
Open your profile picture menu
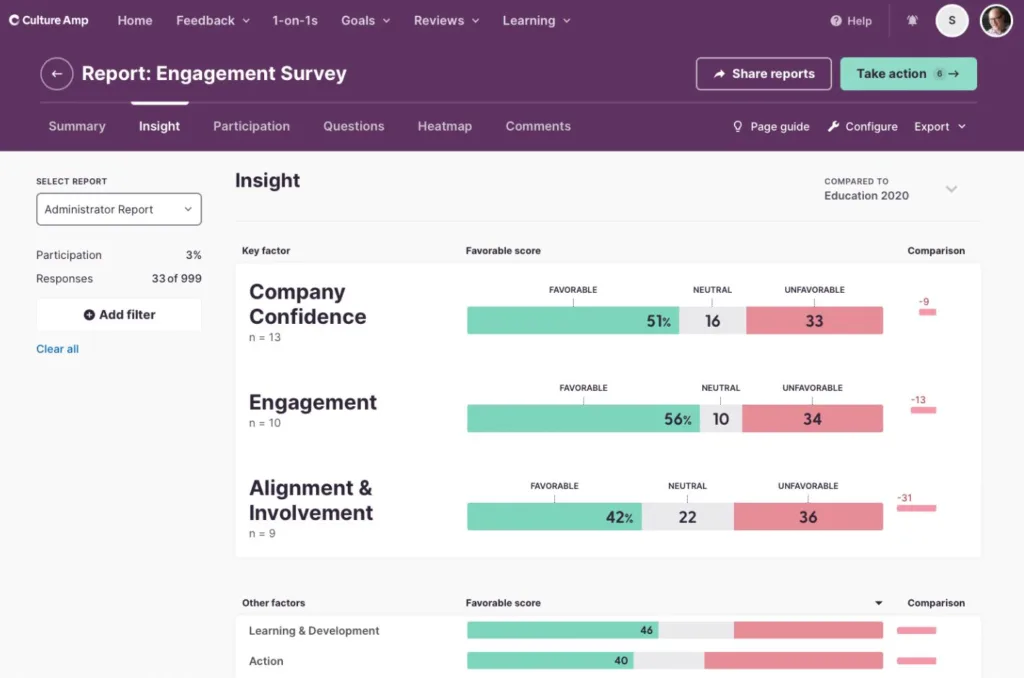[x=996, y=20]
